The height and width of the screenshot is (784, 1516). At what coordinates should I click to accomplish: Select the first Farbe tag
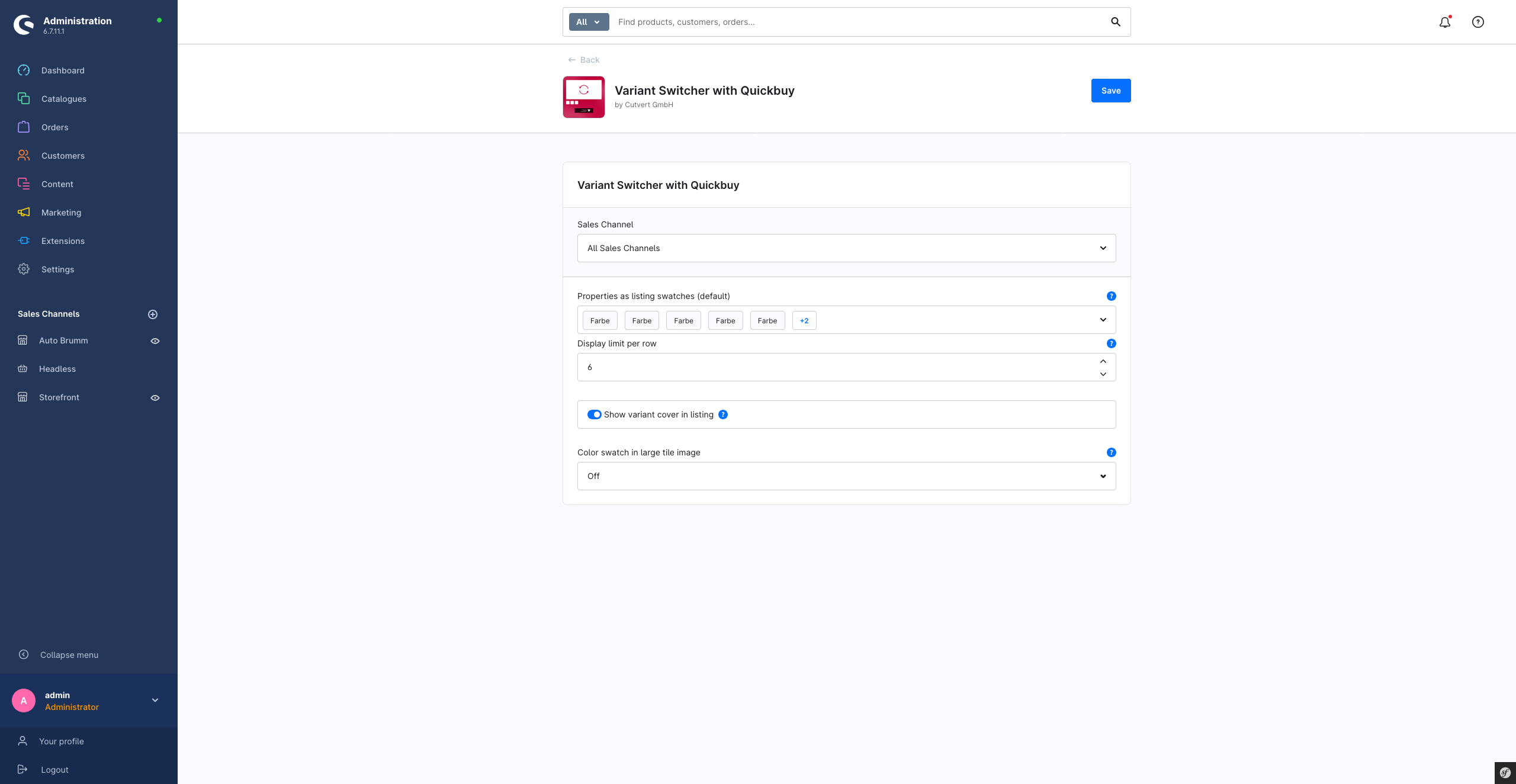coord(600,320)
